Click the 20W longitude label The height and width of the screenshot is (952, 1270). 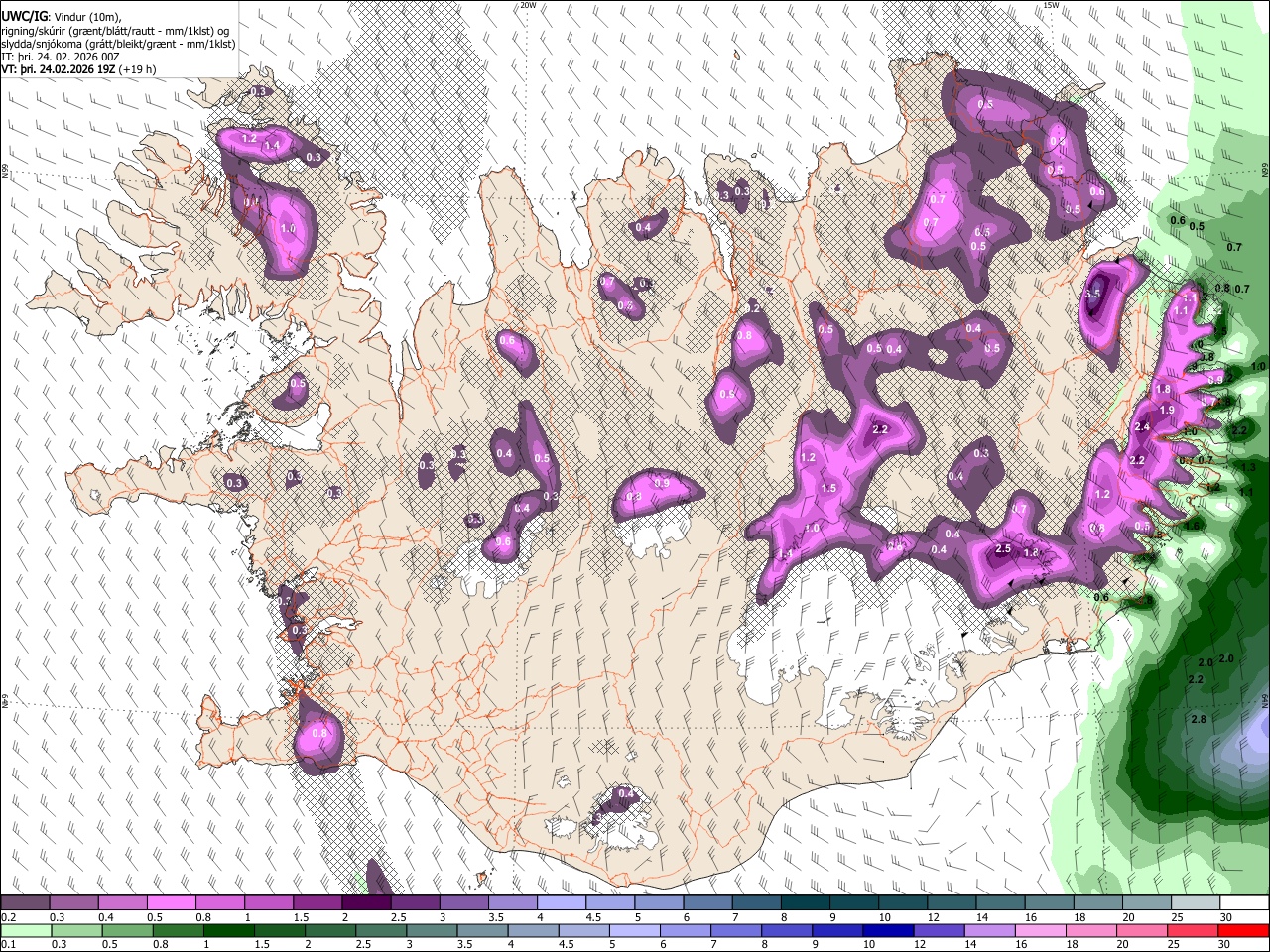[528, 5]
